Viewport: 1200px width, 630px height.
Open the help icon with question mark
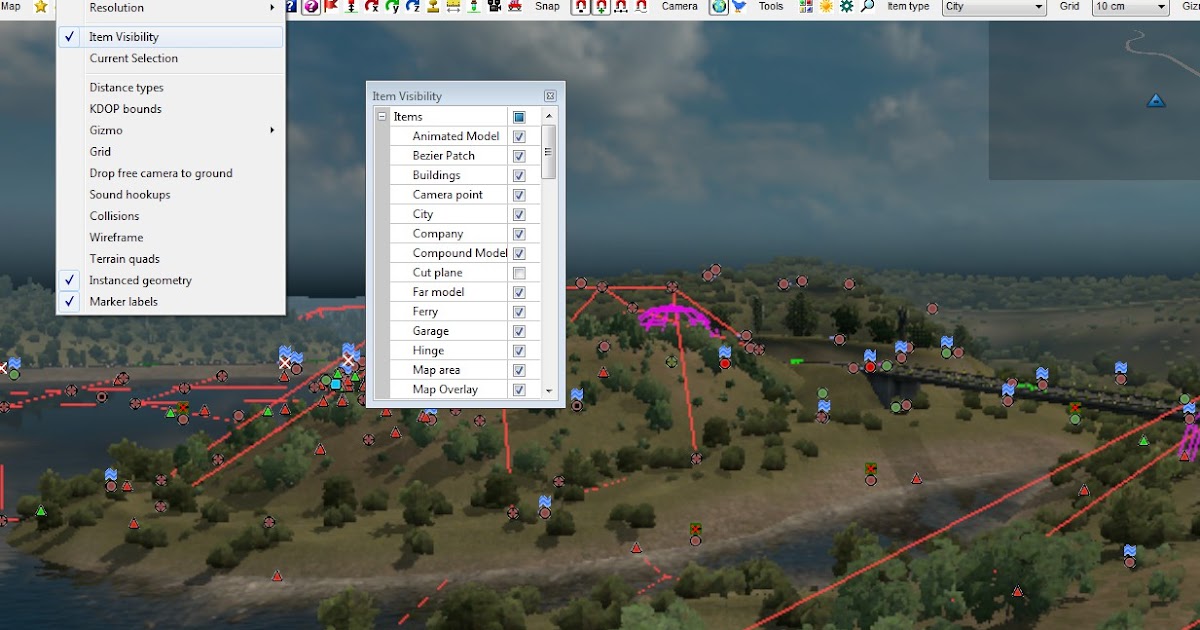point(310,8)
